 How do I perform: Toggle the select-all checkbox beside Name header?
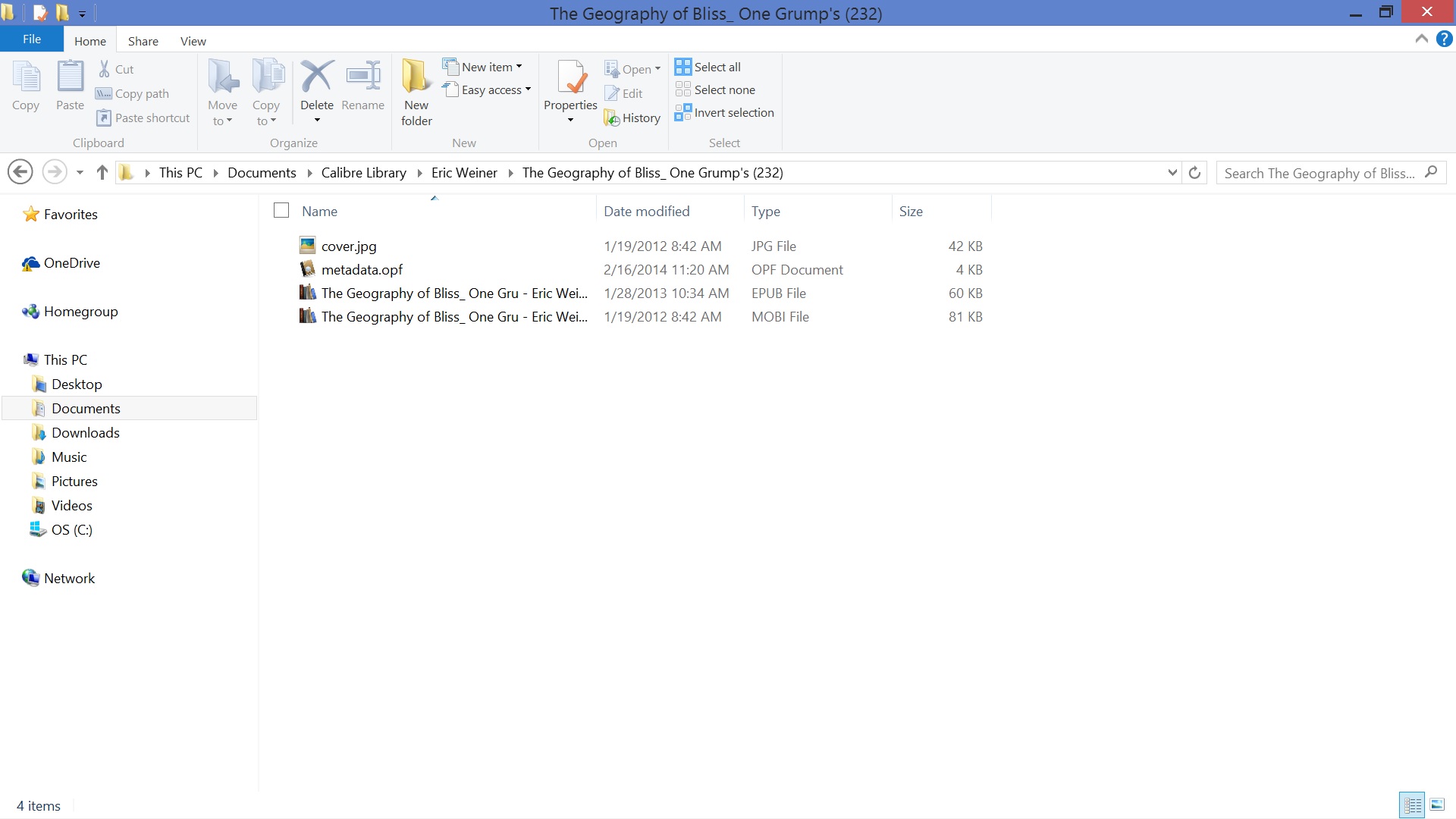(x=281, y=211)
